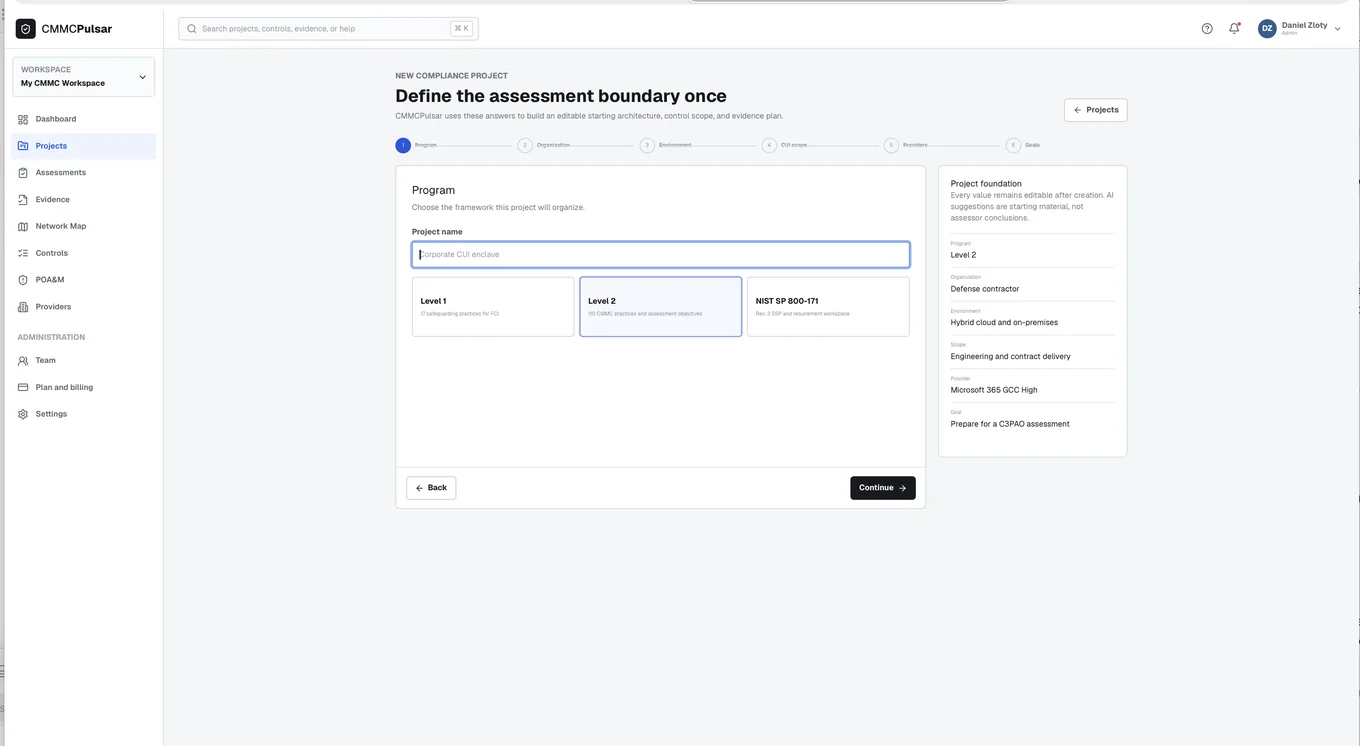The width and height of the screenshot is (1360, 746).
Task: Click the ⌘K shortcut badge
Action: point(461,29)
